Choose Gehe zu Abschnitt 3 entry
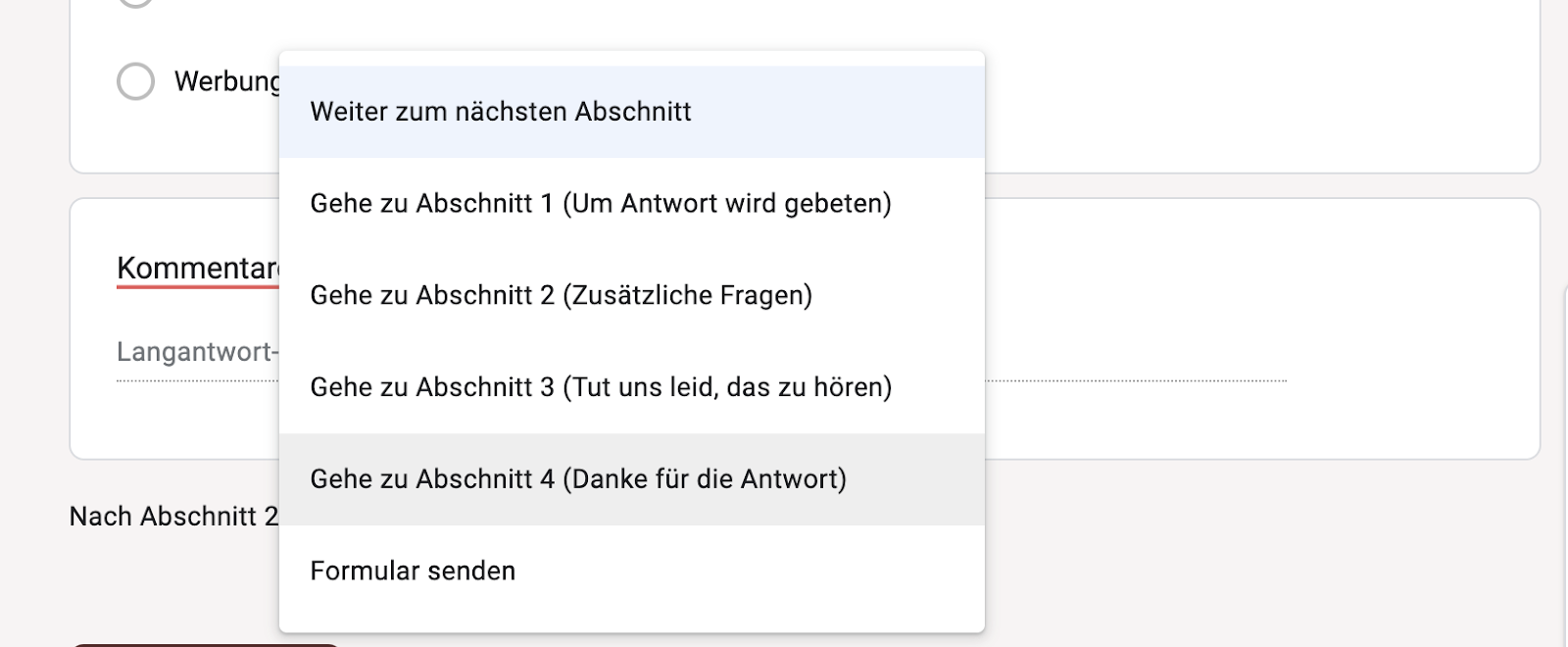1568x647 pixels. coord(600,387)
